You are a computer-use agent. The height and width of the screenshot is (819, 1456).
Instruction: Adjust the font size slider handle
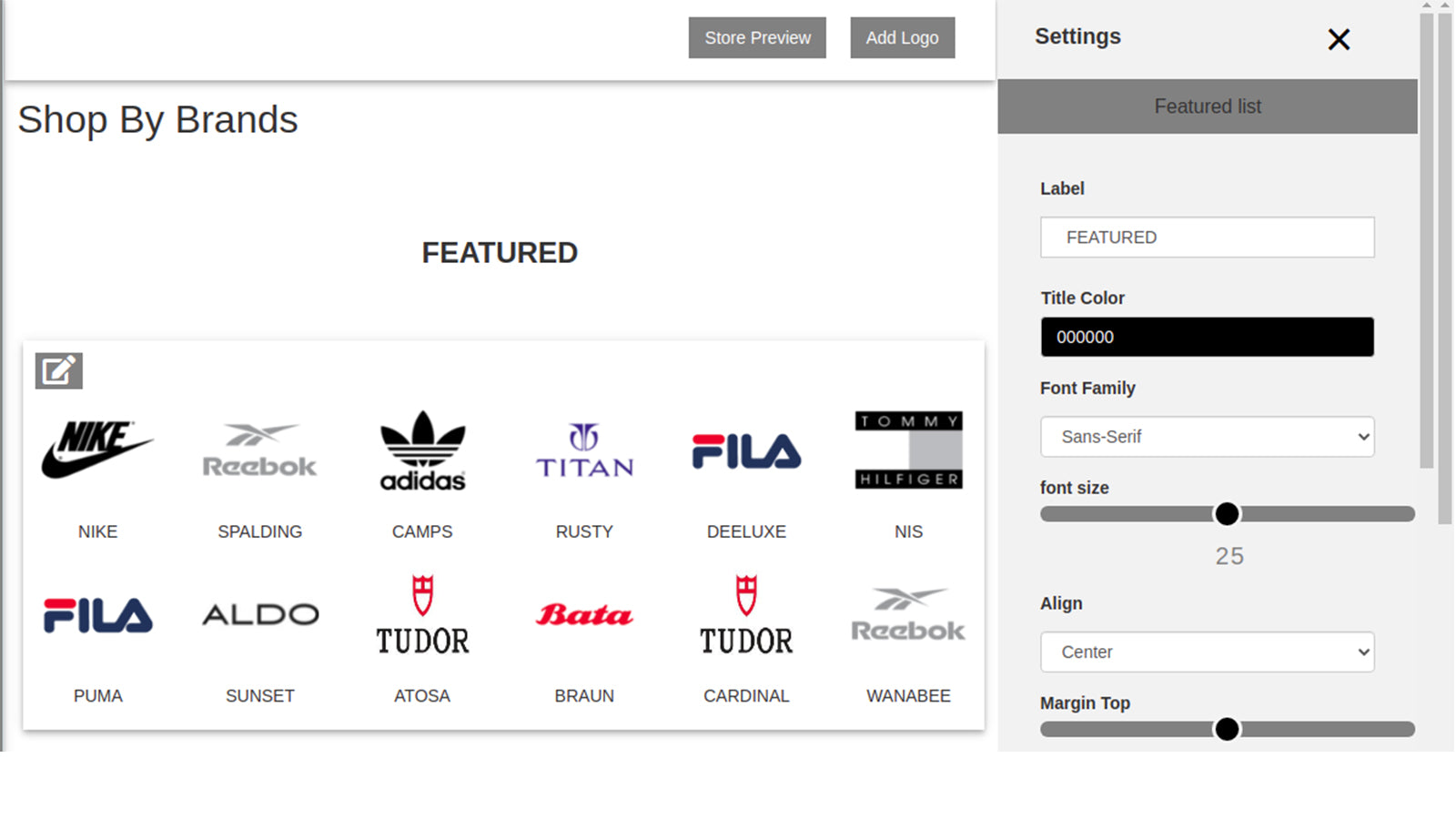pos(1227,513)
